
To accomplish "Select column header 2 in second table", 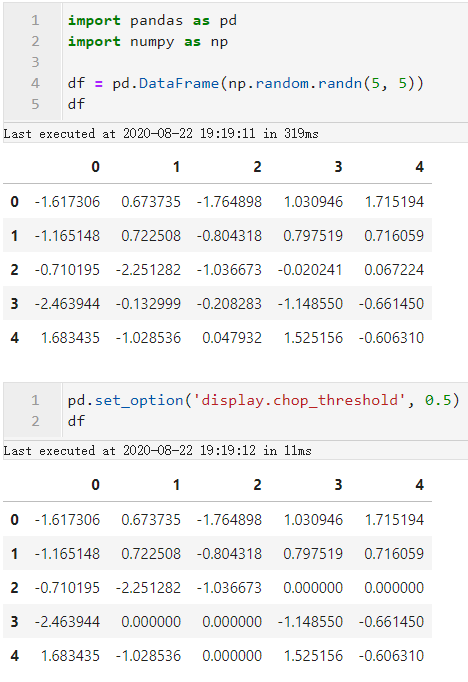I will pyautogui.click(x=257, y=485).
